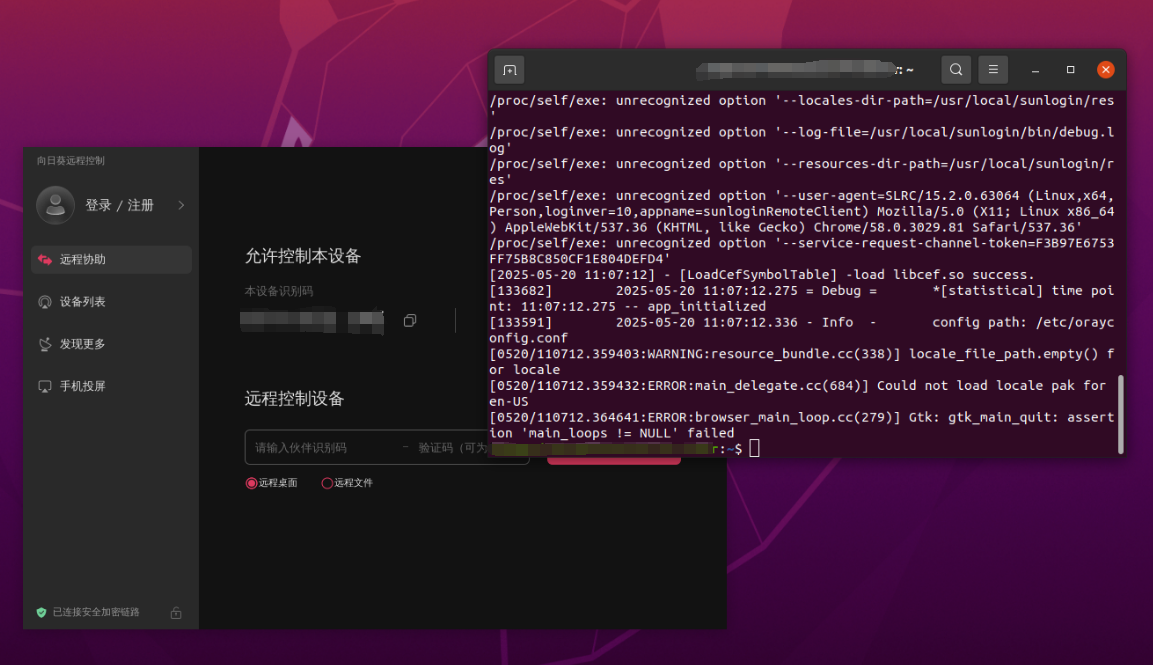The height and width of the screenshot is (665, 1153).
Task: Click the 手机投屏 screen icon
Action: (x=44, y=386)
